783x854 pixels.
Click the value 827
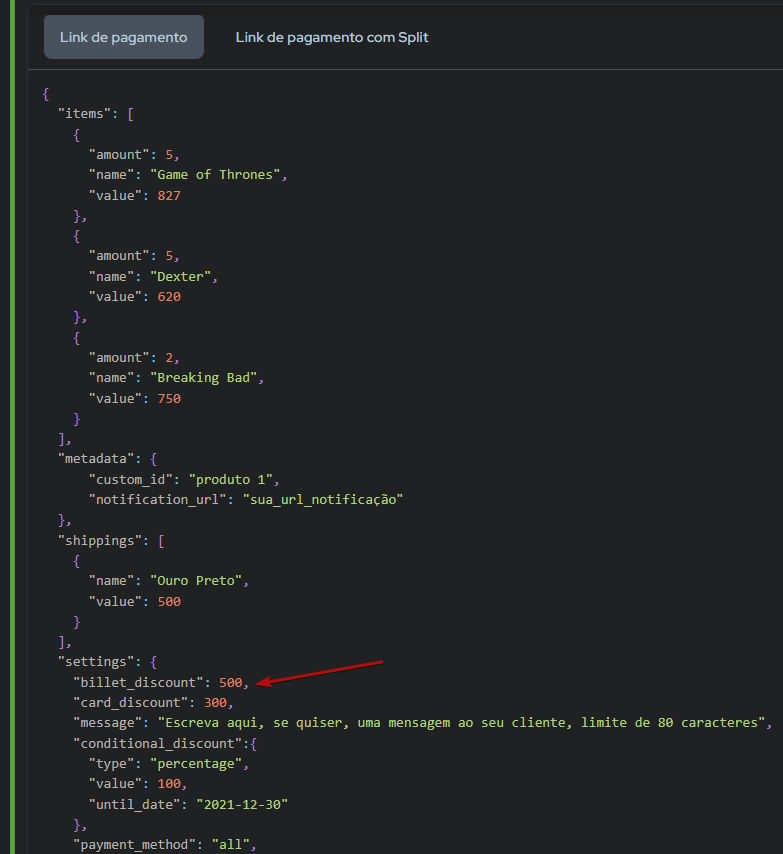point(169,196)
